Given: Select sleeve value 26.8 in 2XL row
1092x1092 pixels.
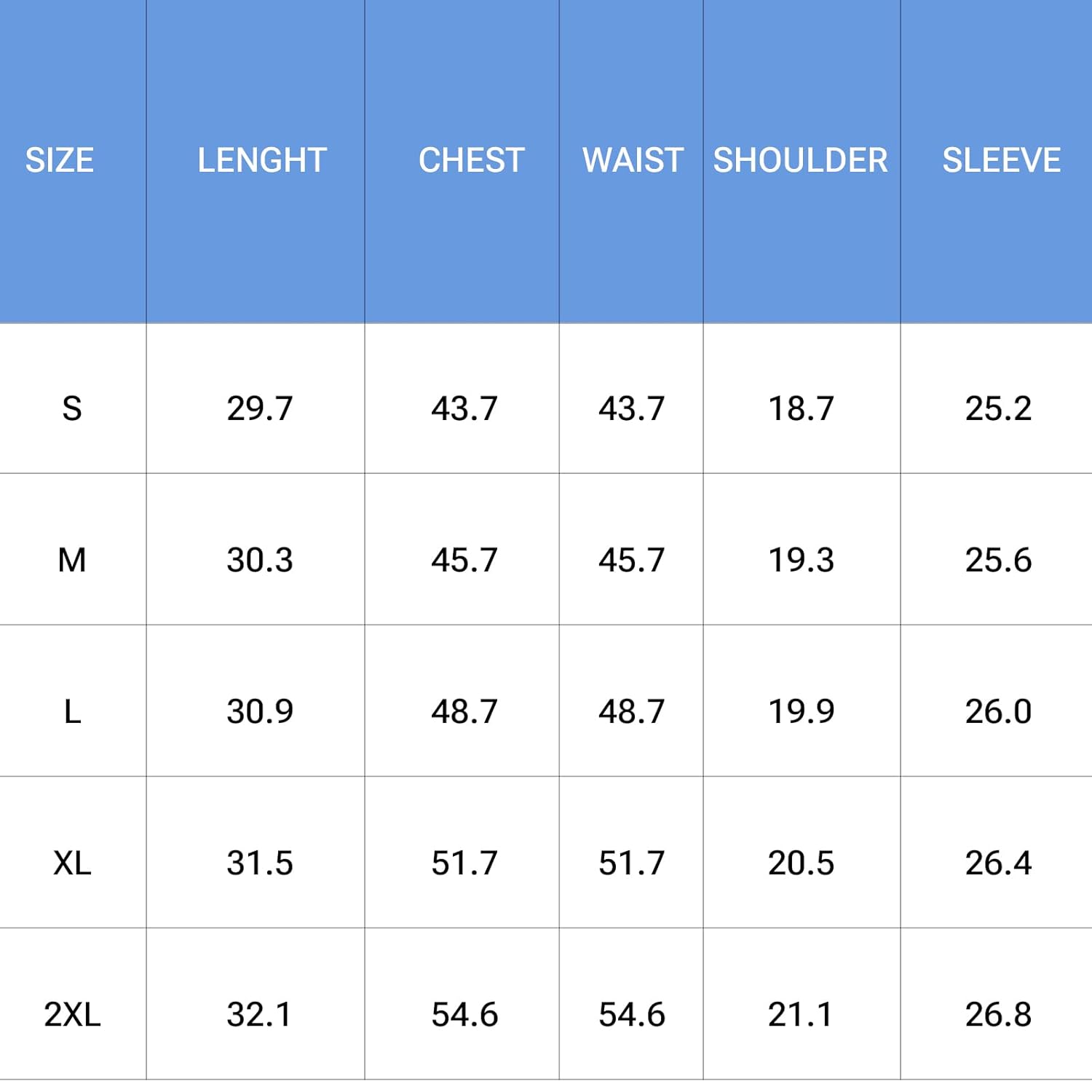Looking at the screenshot, I should (998, 1014).
